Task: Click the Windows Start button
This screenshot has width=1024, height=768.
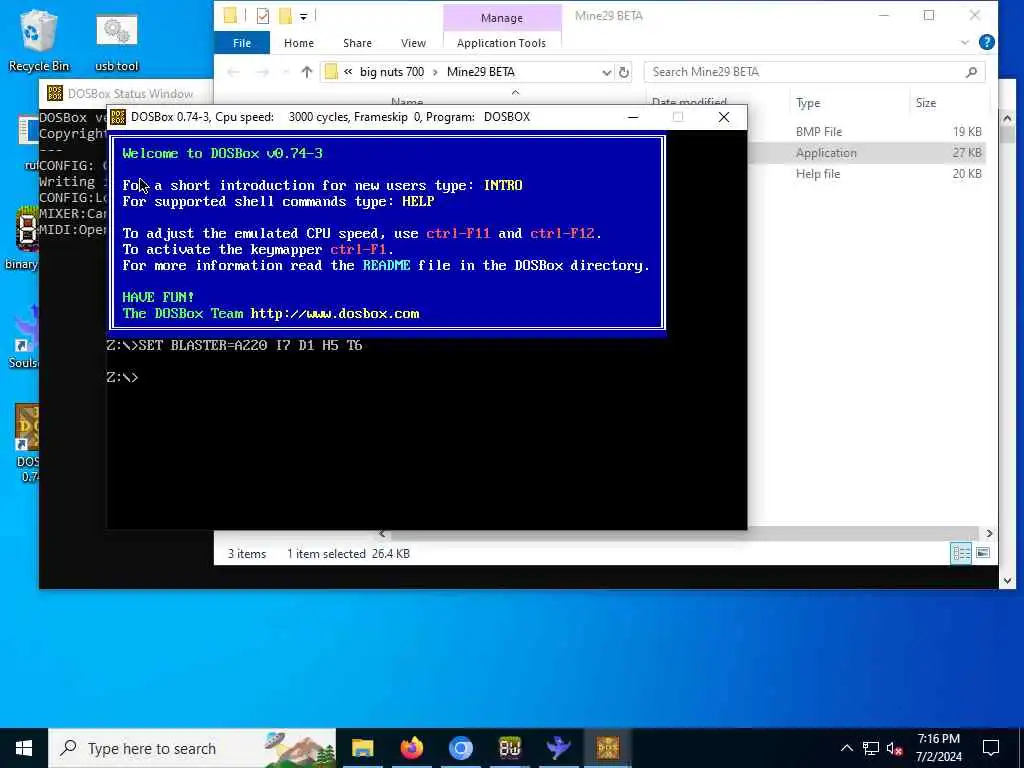Action: click(x=24, y=748)
